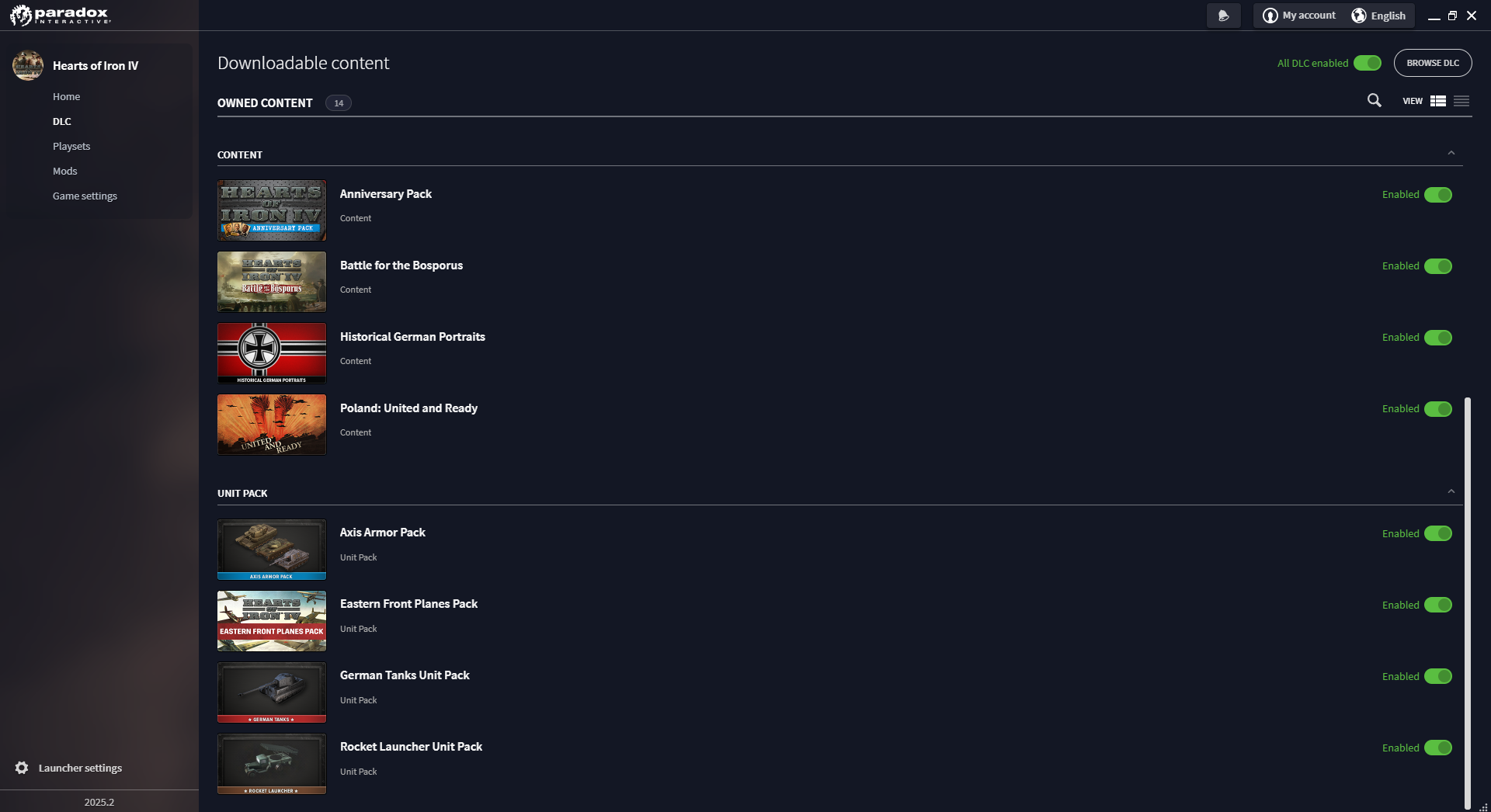Open the English language selector globe
Viewport: 1491px width, 812px height.
click(1358, 16)
